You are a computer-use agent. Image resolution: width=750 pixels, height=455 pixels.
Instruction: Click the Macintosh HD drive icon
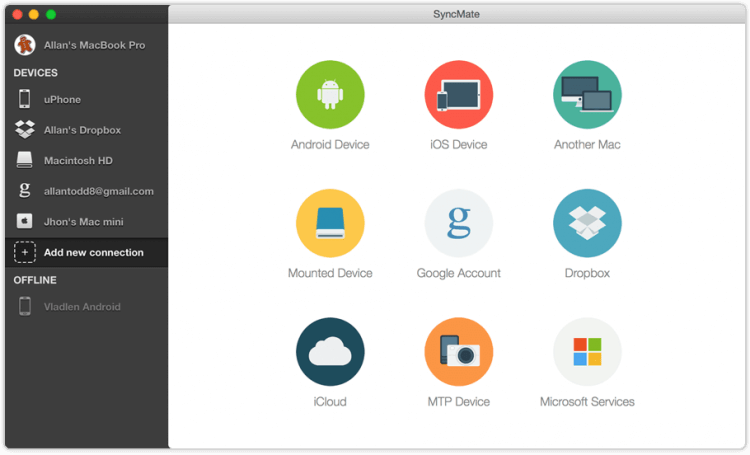point(24,160)
